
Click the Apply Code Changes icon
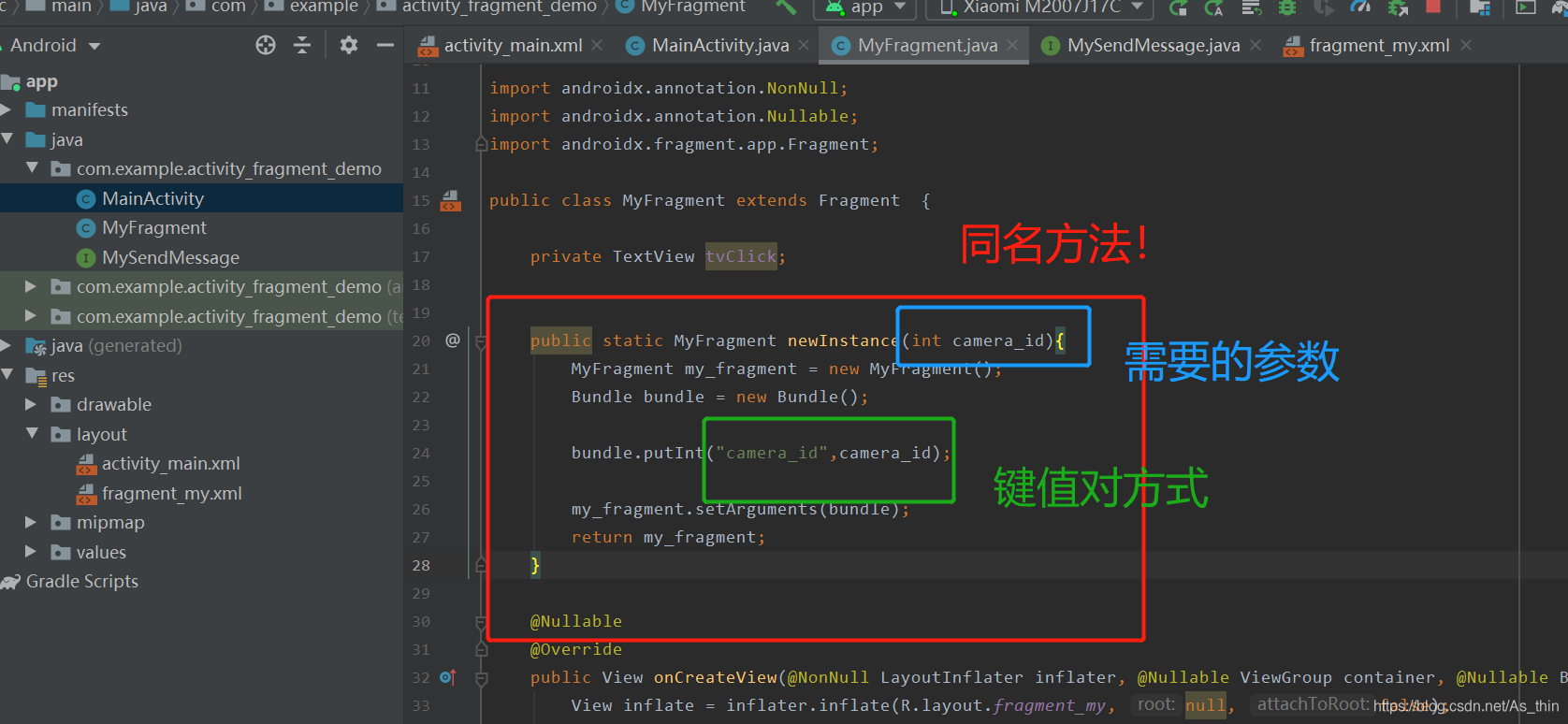coord(1251,7)
